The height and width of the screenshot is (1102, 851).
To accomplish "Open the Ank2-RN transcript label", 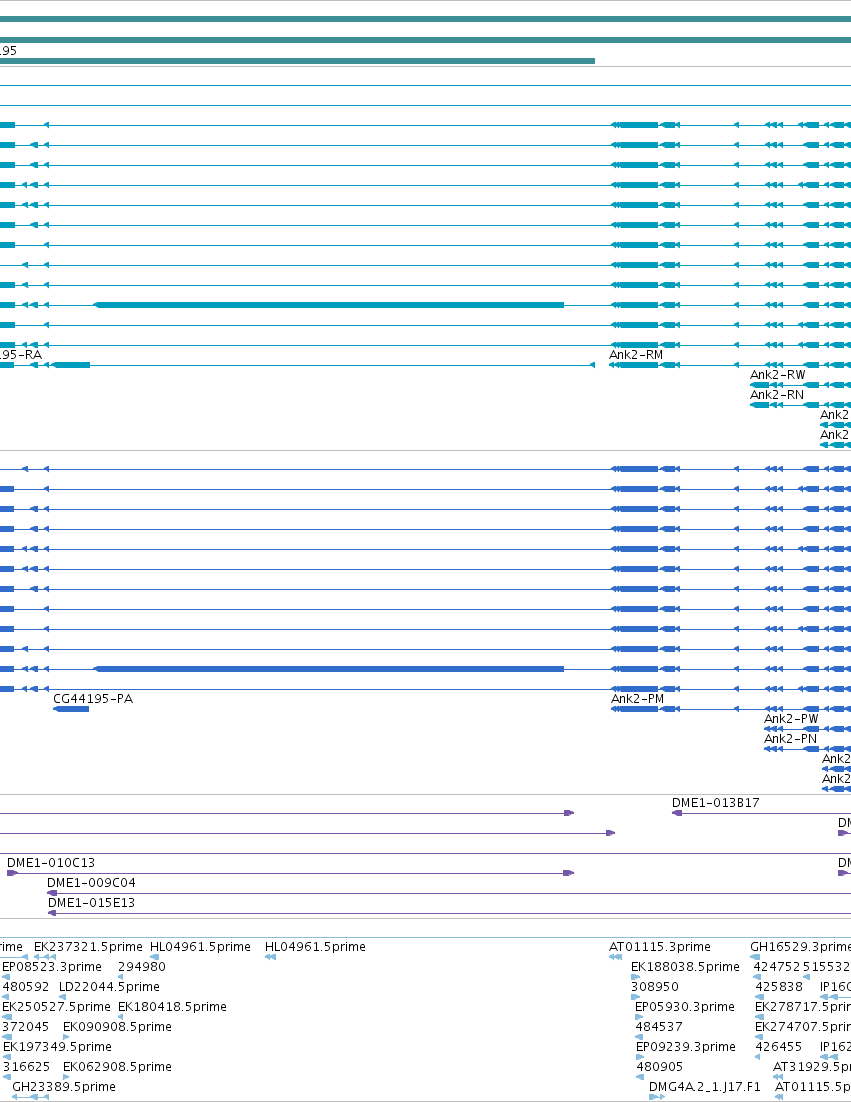I will (777, 395).
